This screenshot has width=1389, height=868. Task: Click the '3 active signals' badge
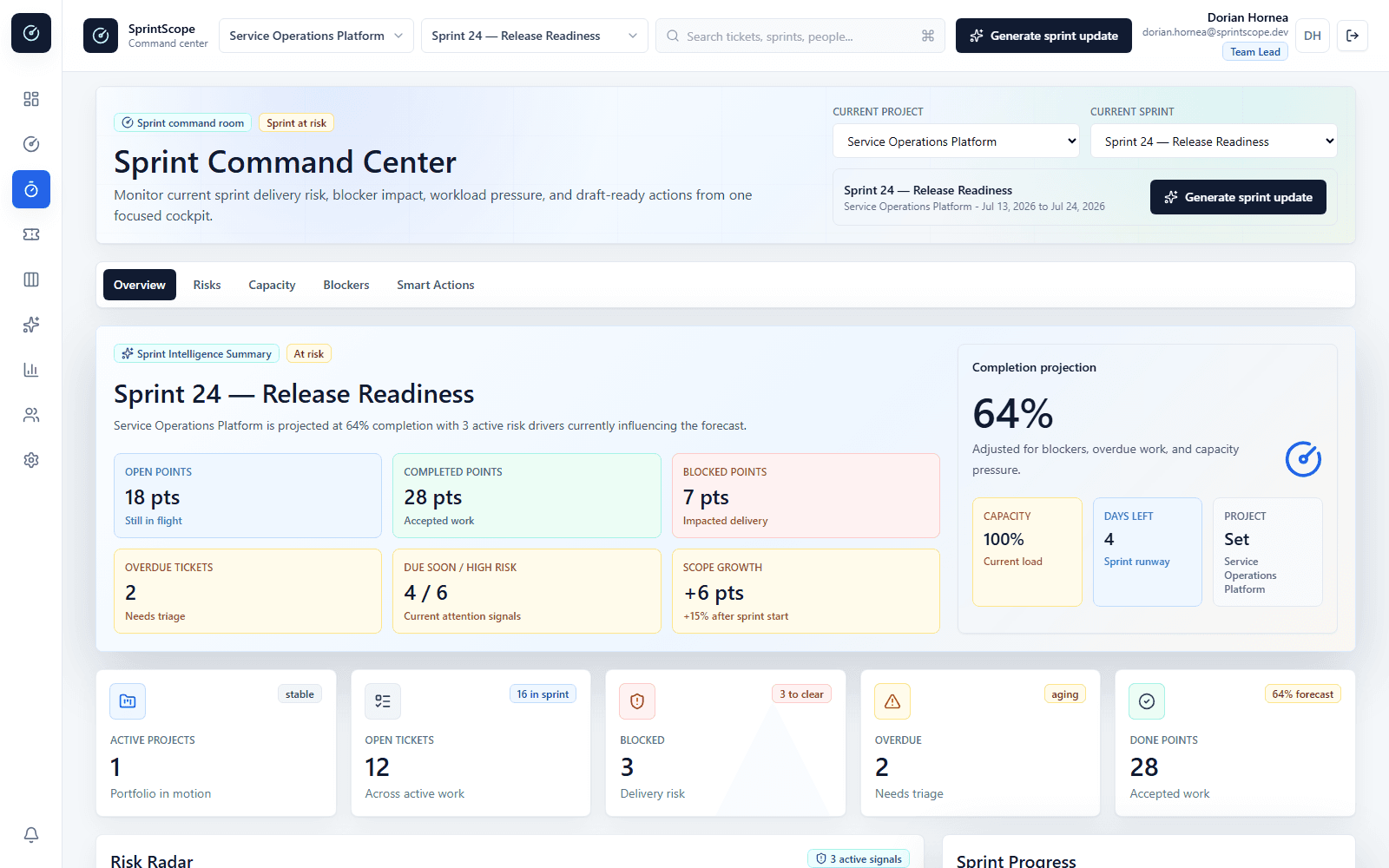pos(859,859)
